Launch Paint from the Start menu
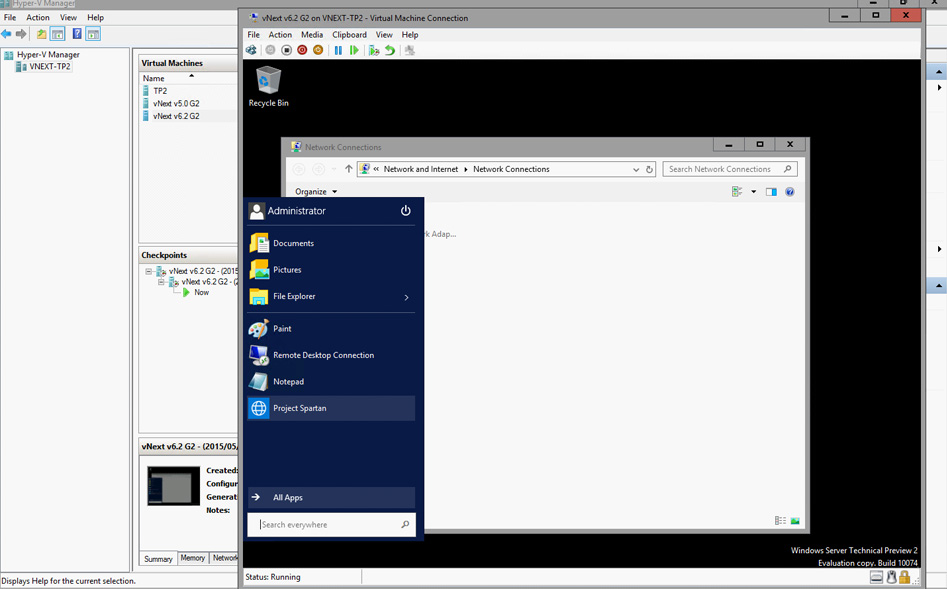 pyautogui.click(x=331, y=329)
